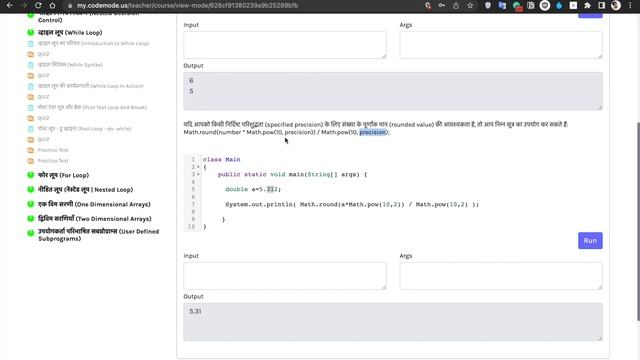Screen dimensions: 640x360
Task: Expand the While Loop section in sidebar
Action: coord(70,33)
